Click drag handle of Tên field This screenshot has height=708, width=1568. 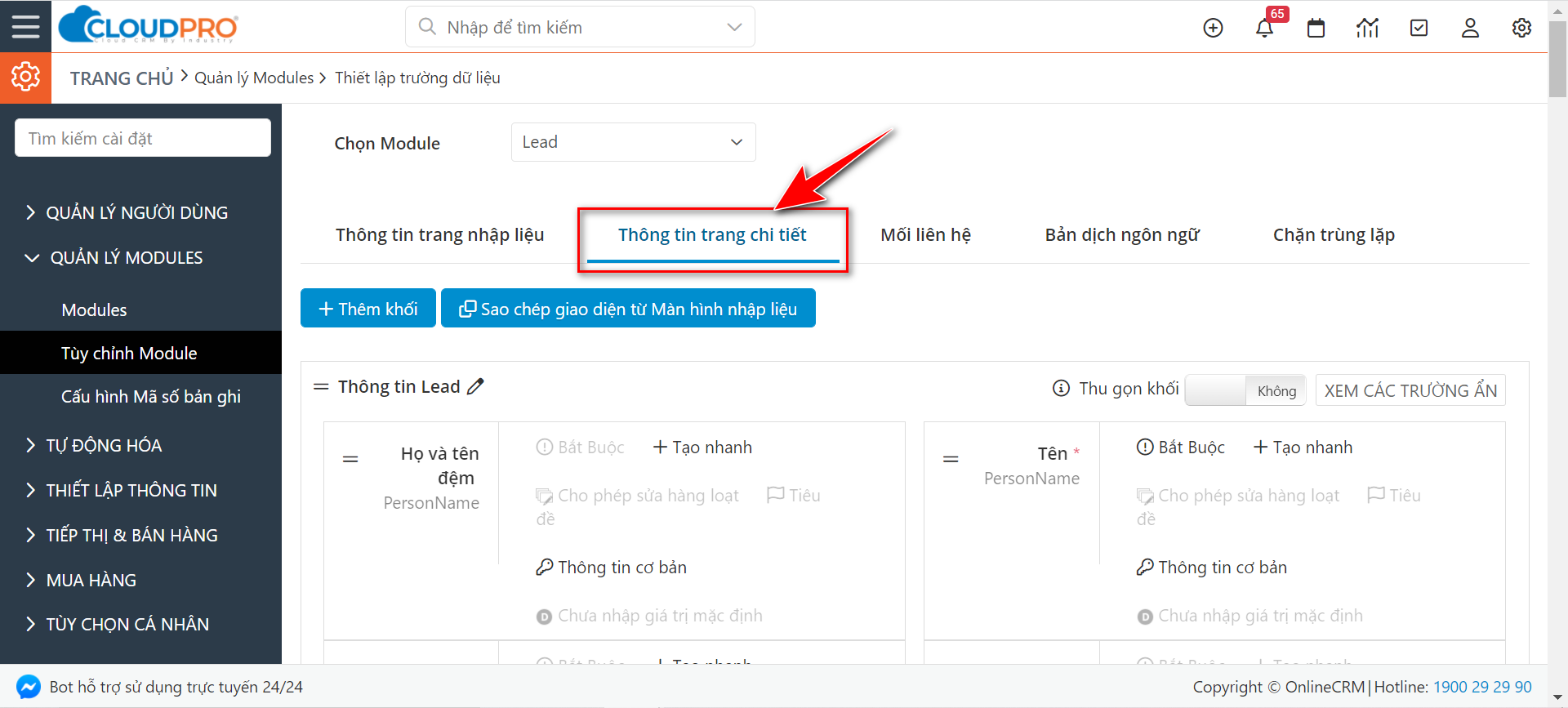click(x=951, y=459)
